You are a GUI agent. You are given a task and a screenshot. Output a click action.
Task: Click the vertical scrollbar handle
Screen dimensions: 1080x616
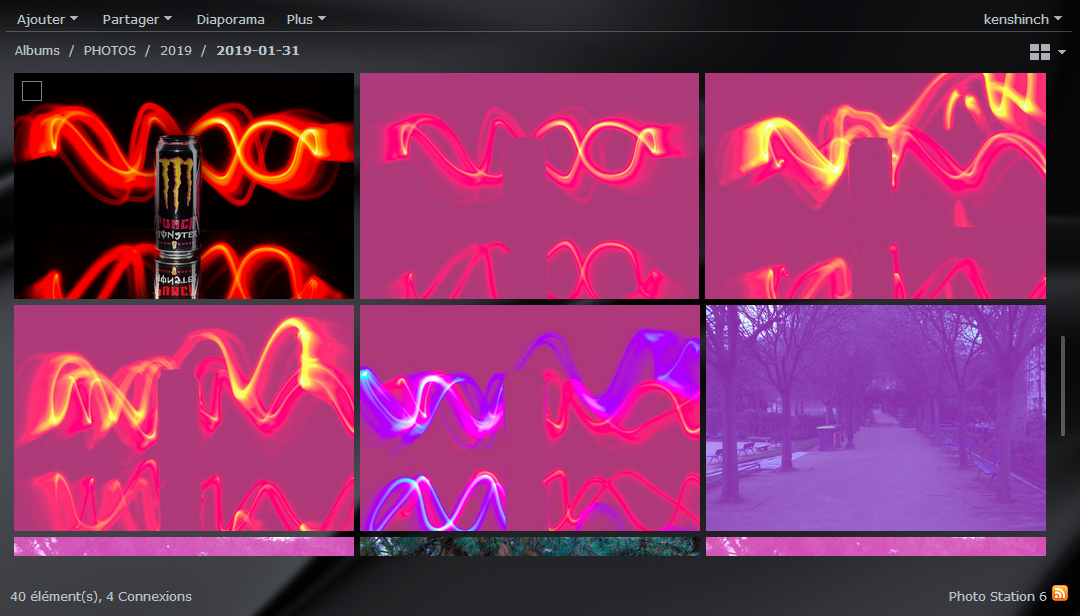tap(1063, 386)
